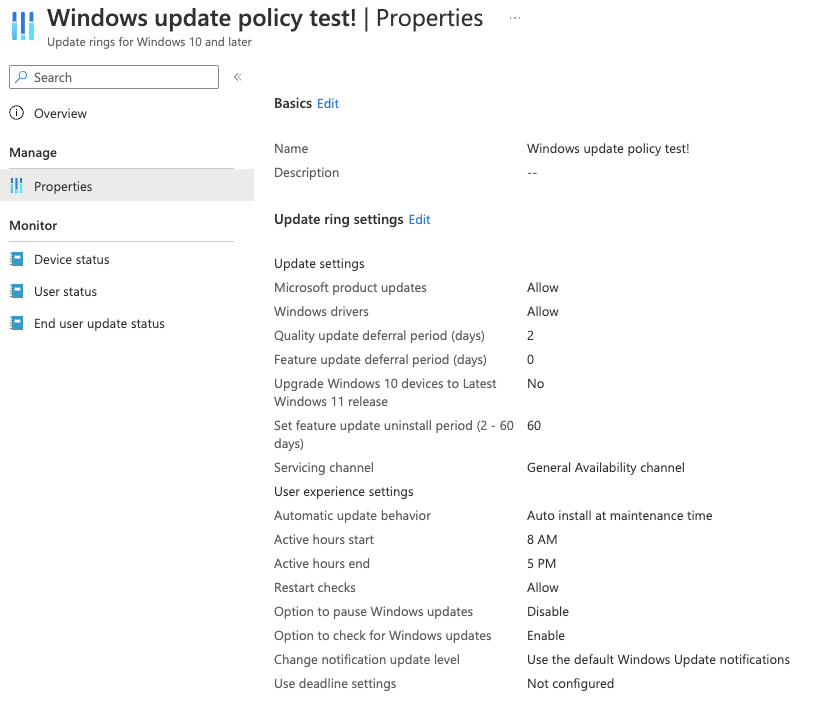Viewport: 836px width, 703px height.
Task: Open the User status report
Action: coord(65,292)
